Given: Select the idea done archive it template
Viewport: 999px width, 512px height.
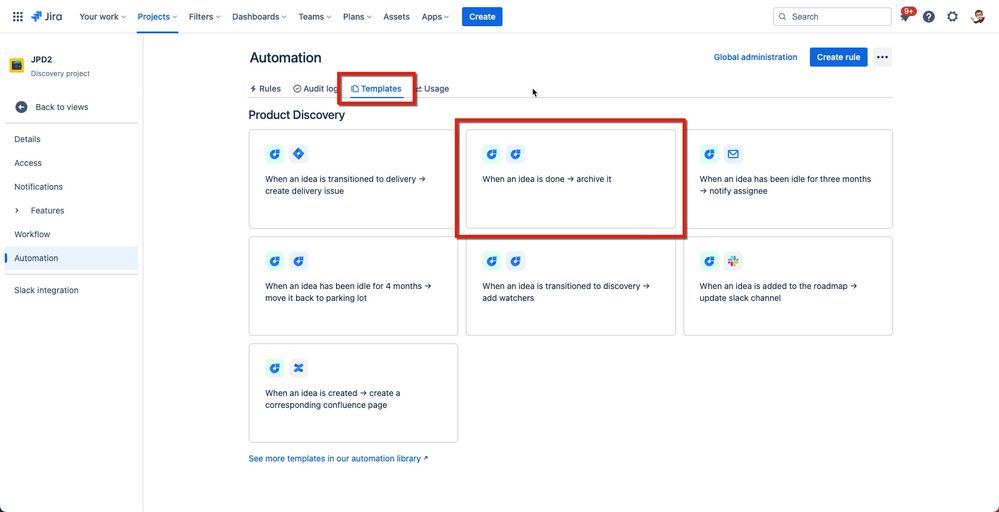Looking at the screenshot, I should (x=570, y=179).
